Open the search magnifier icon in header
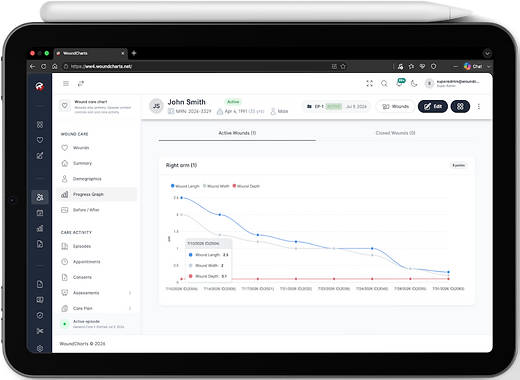Image resolution: width=520 pixels, height=380 pixels. 384,83
